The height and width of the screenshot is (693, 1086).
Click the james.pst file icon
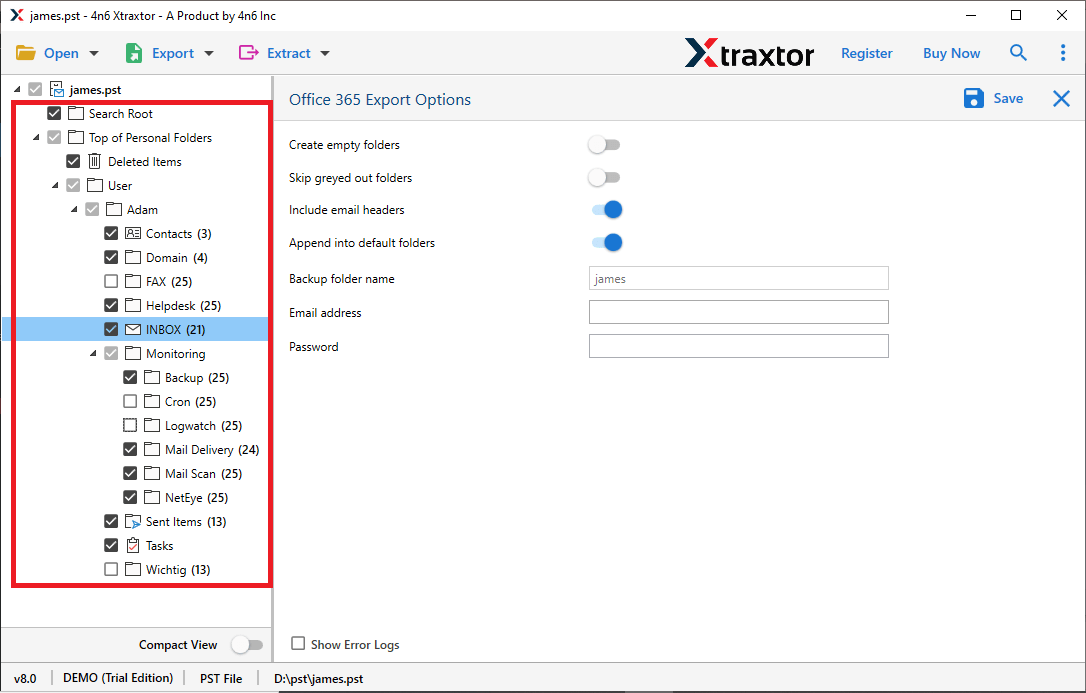(x=57, y=89)
